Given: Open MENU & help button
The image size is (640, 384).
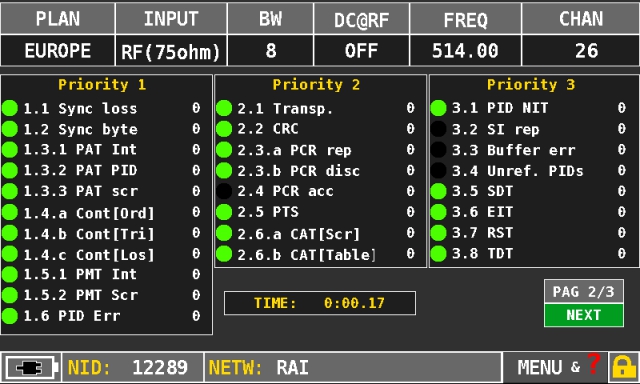Looking at the screenshot, I should [555, 367].
